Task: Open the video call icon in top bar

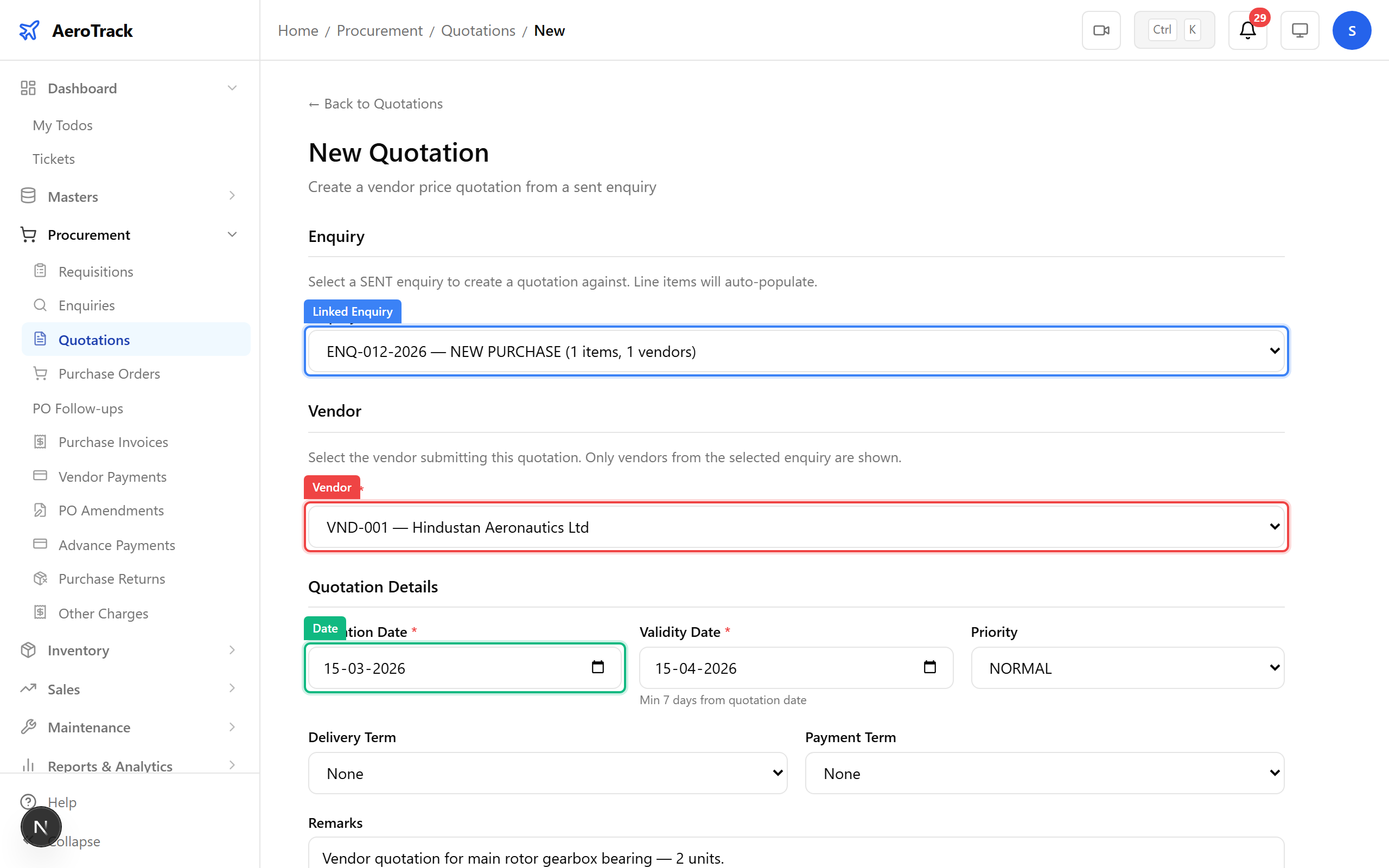Action: point(1101,30)
